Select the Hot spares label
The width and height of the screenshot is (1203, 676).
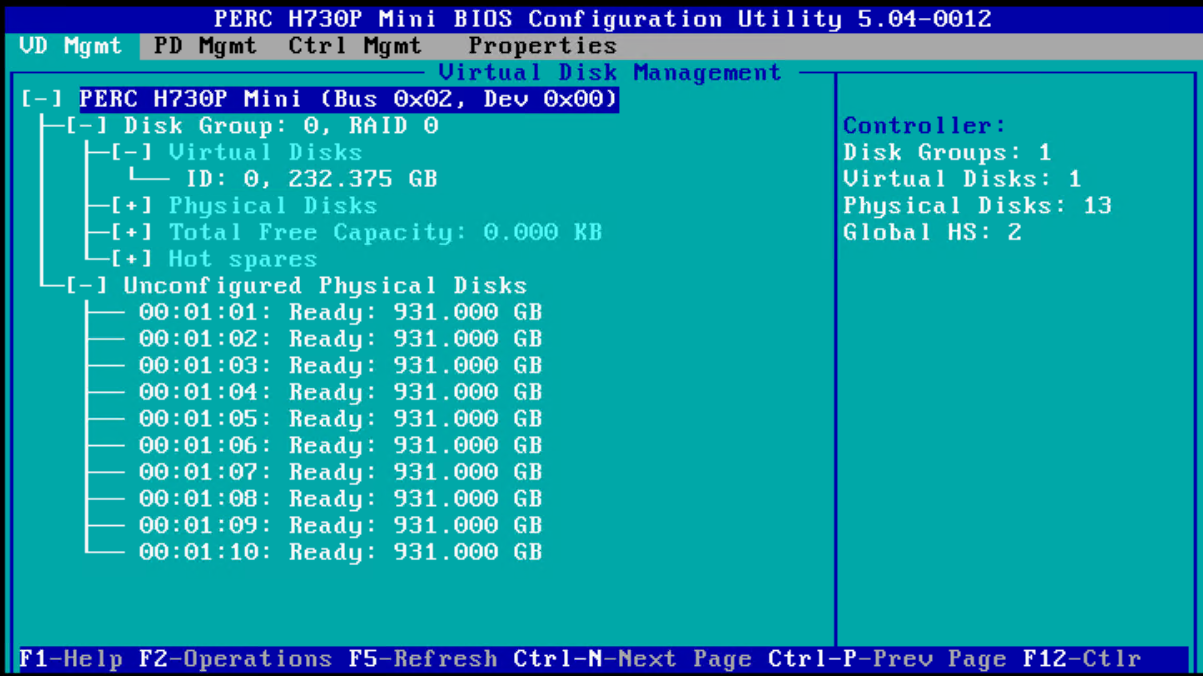243,259
